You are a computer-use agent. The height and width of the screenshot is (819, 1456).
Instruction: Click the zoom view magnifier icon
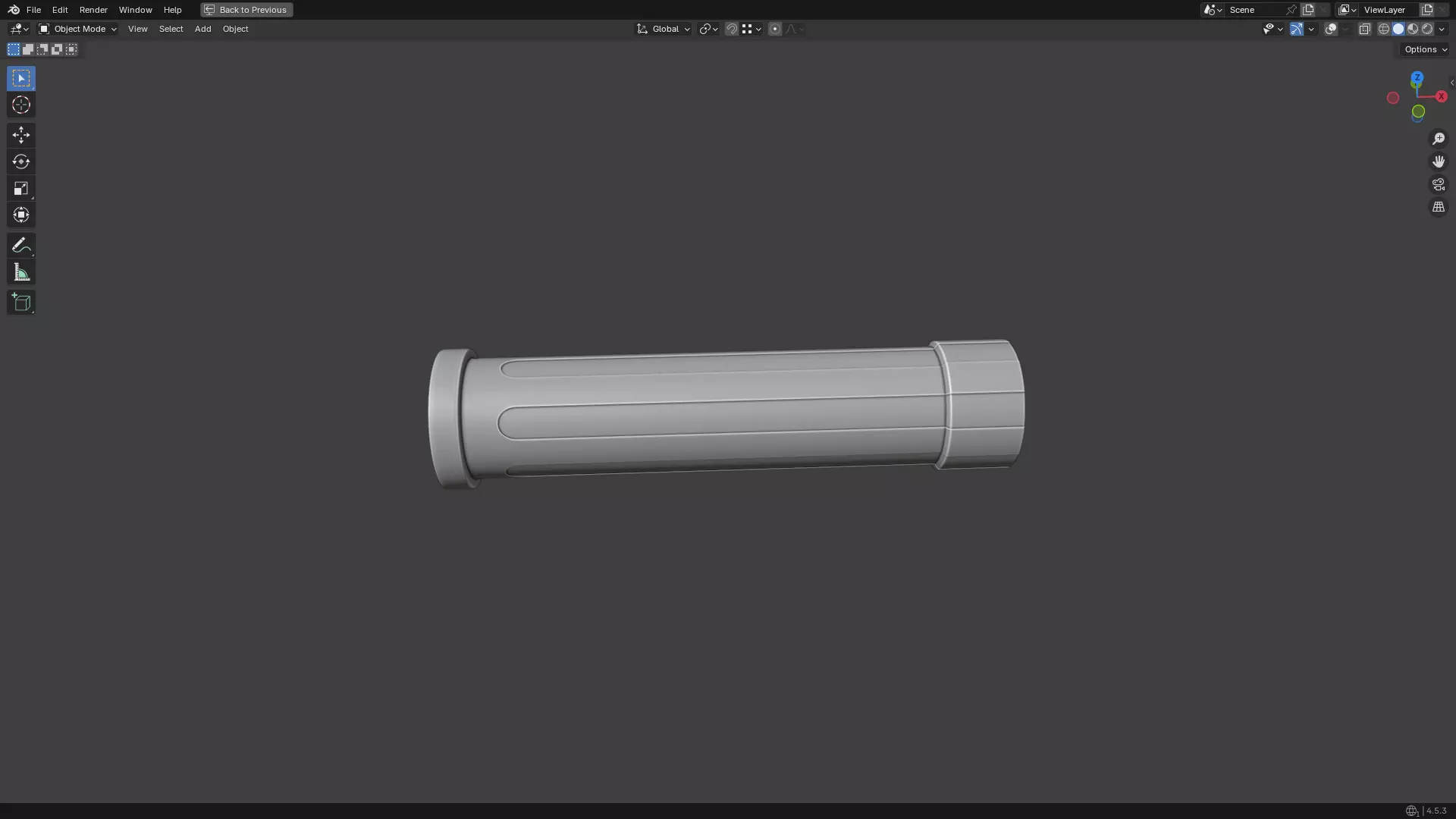tap(1438, 139)
